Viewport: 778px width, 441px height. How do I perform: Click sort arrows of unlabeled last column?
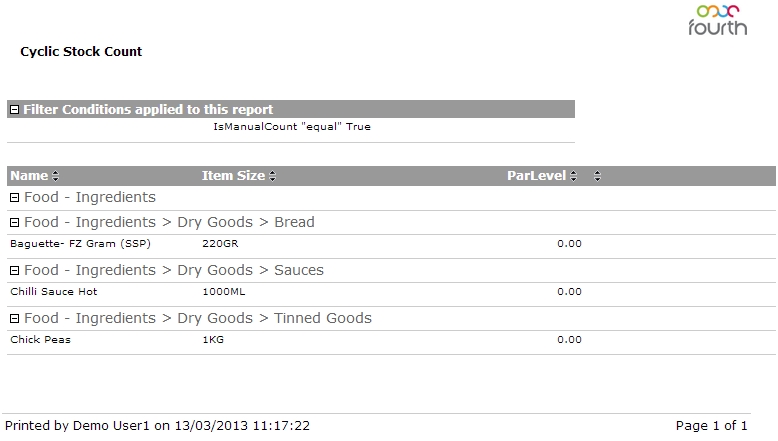click(x=597, y=176)
